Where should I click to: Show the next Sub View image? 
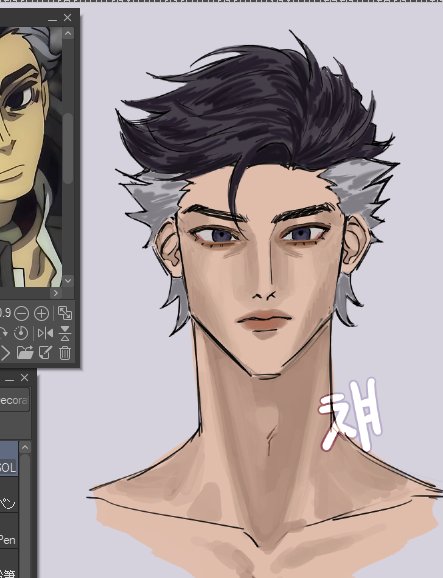coord(5,353)
